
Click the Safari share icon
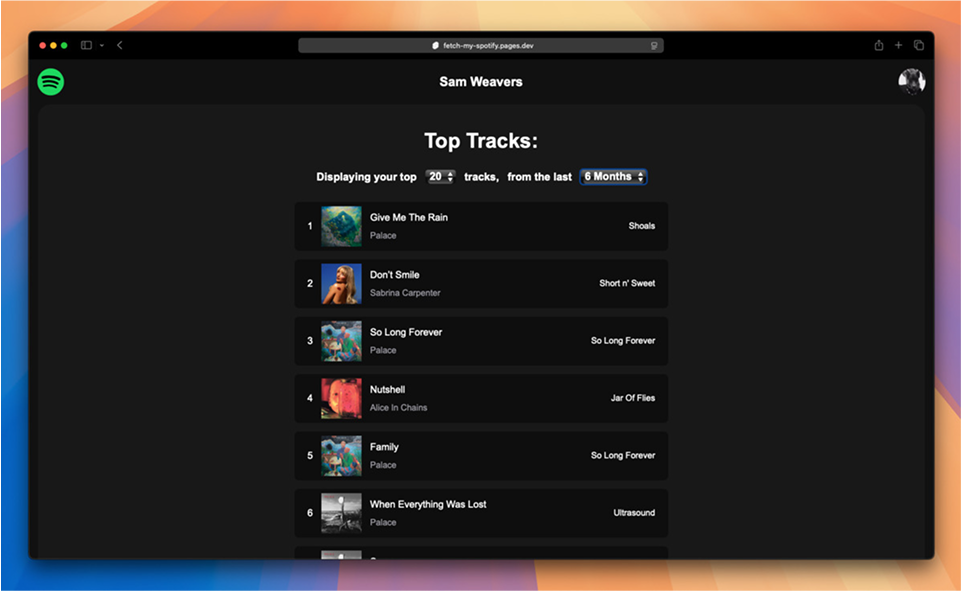coord(878,45)
